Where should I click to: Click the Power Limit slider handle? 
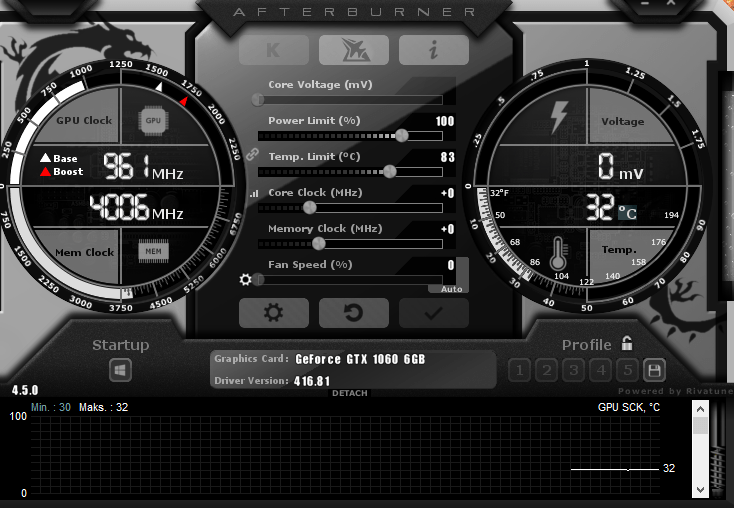click(x=402, y=136)
